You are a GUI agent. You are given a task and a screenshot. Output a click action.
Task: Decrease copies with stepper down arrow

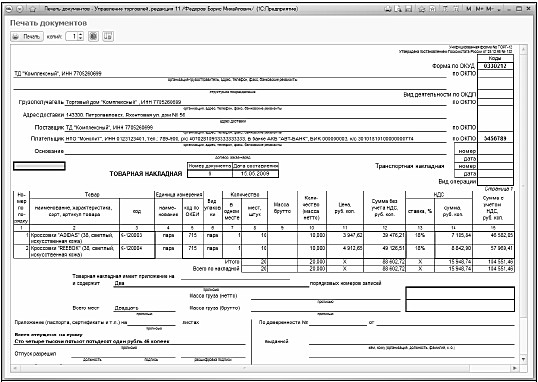pos(80,38)
